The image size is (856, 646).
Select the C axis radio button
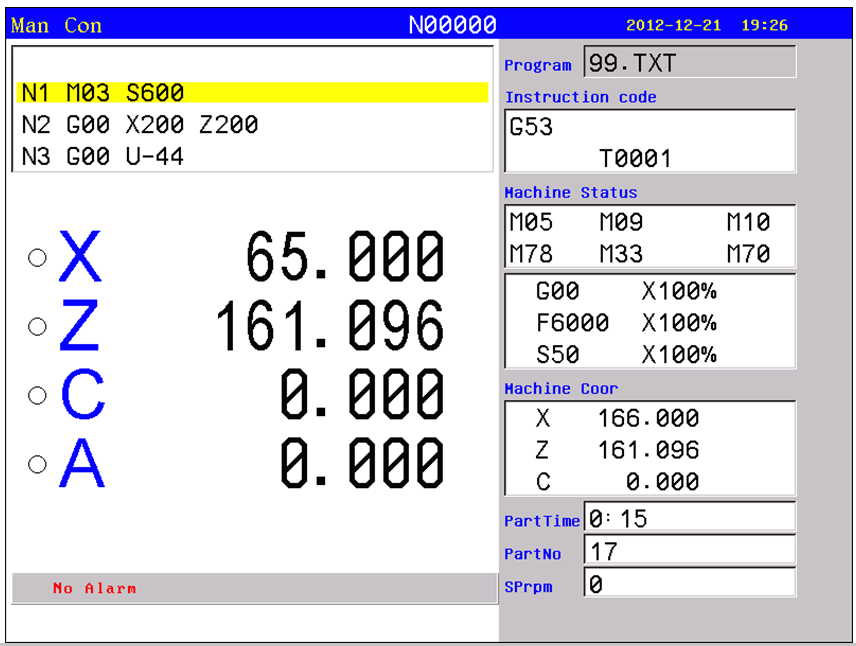click(37, 395)
